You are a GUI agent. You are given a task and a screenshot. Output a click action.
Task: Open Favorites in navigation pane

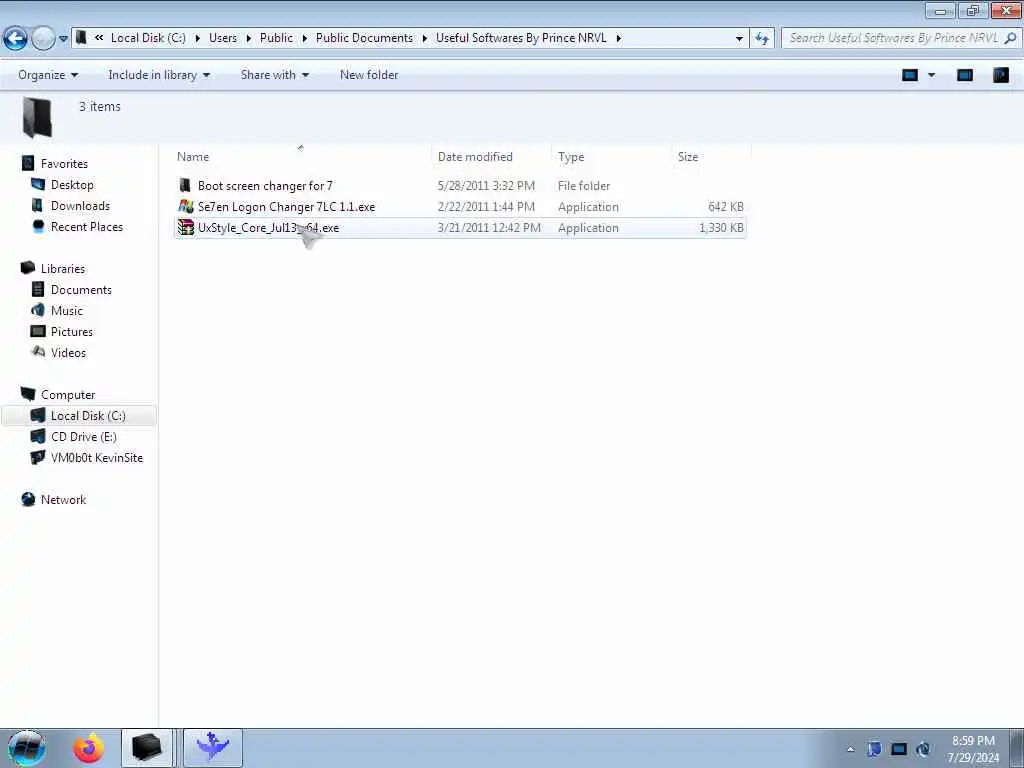pyautogui.click(x=64, y=164)
